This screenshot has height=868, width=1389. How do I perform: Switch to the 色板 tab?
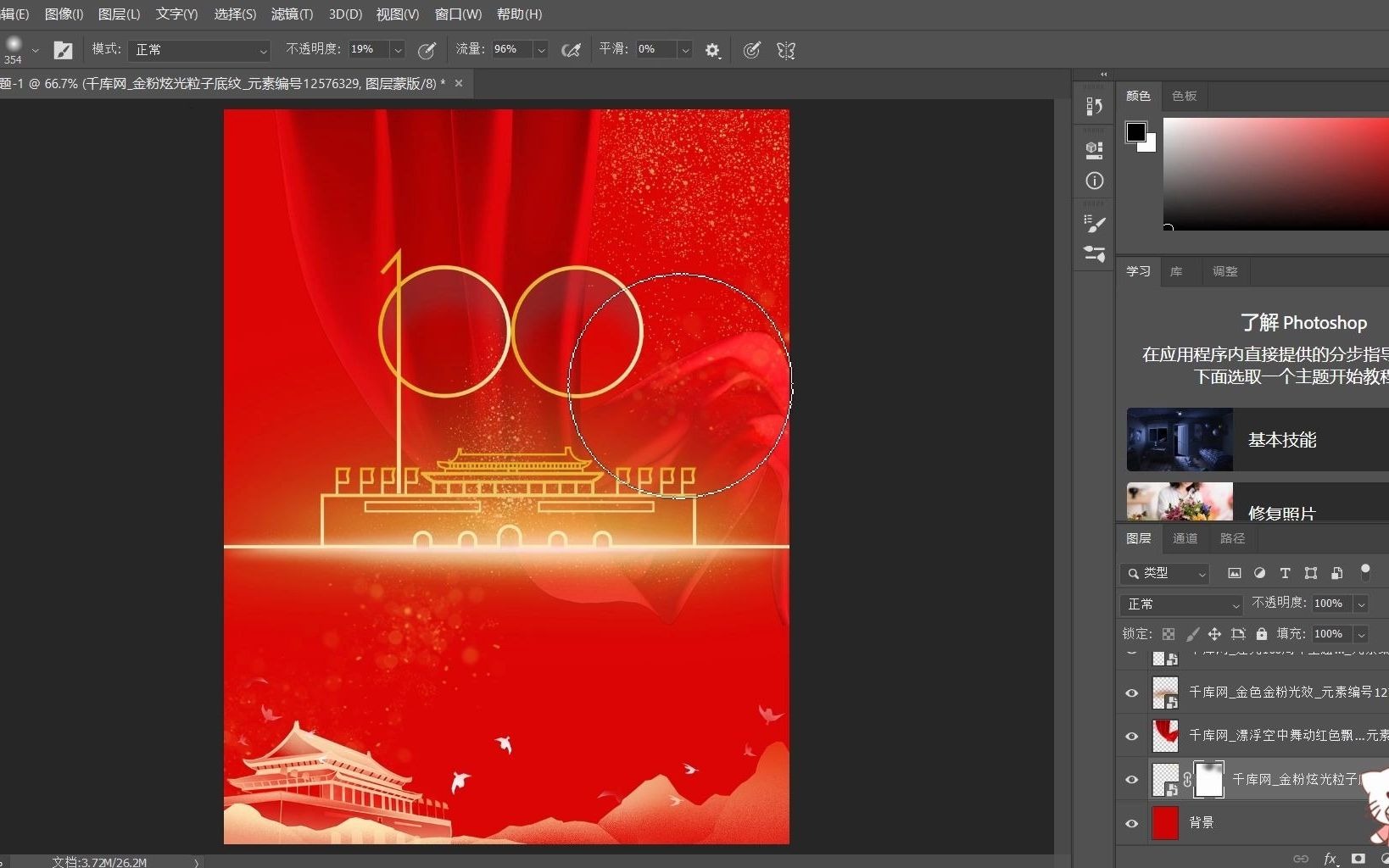click(1184, 96)
